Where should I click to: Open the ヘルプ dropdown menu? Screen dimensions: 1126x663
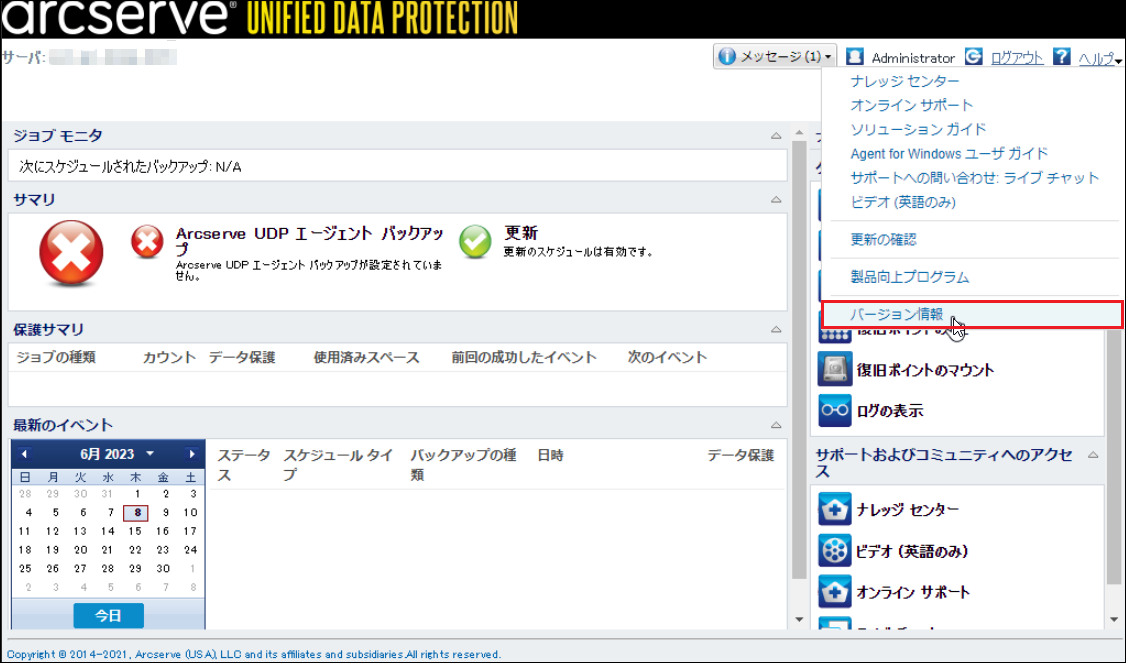pyautogui.click(x=1100, y=59)
